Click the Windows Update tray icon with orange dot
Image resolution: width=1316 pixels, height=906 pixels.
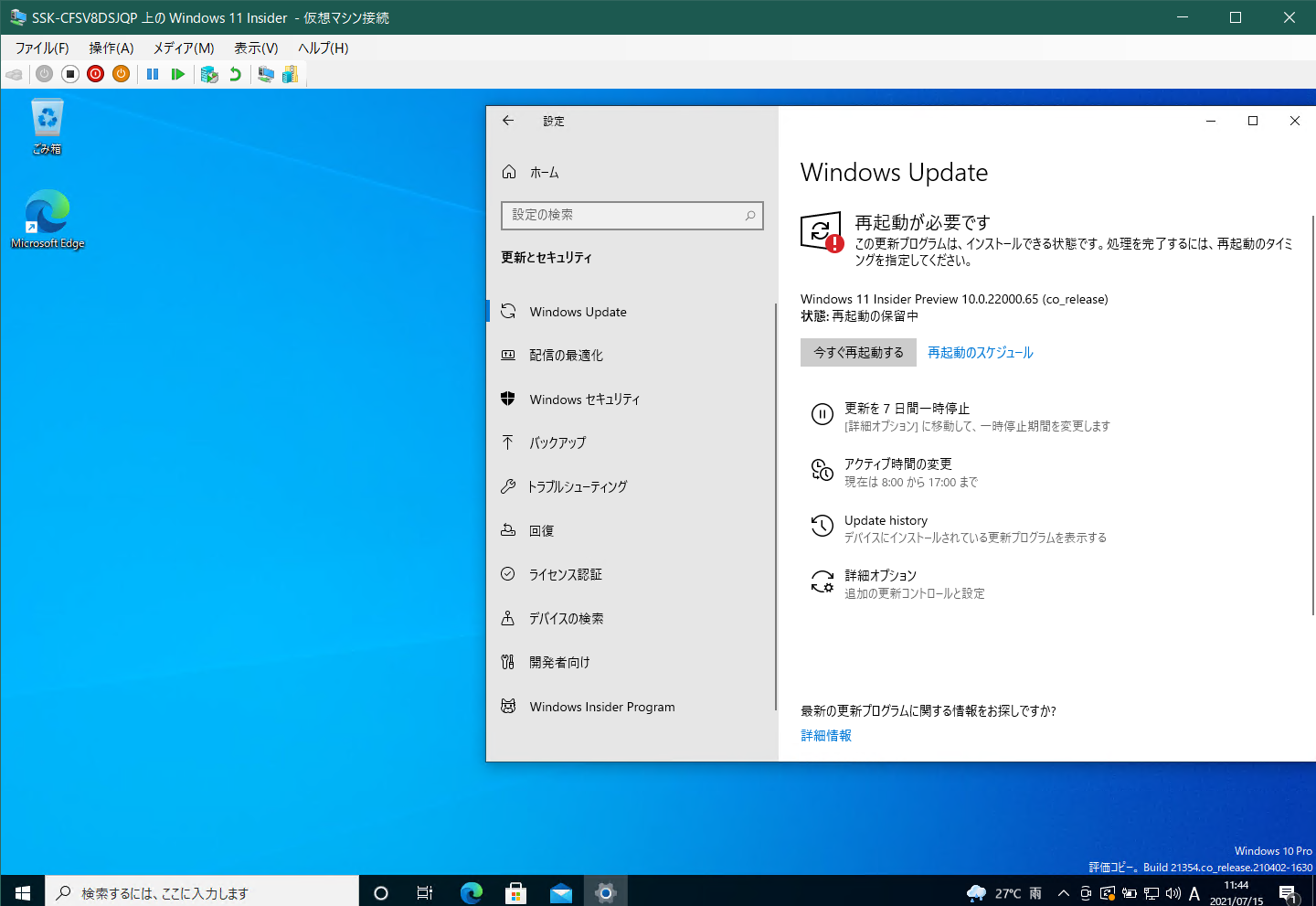point(1108,893)
